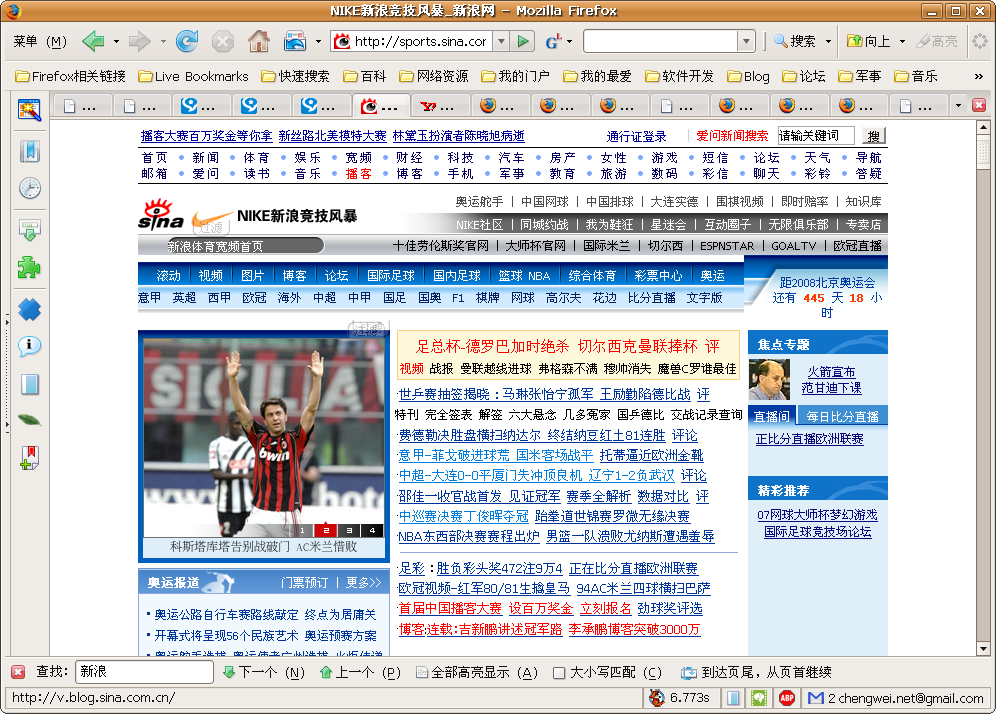Image resolution: width=996 pixels, height=714 pixels.
Task: Click the wand window icon above the sidebar
Action: [29, 109]
